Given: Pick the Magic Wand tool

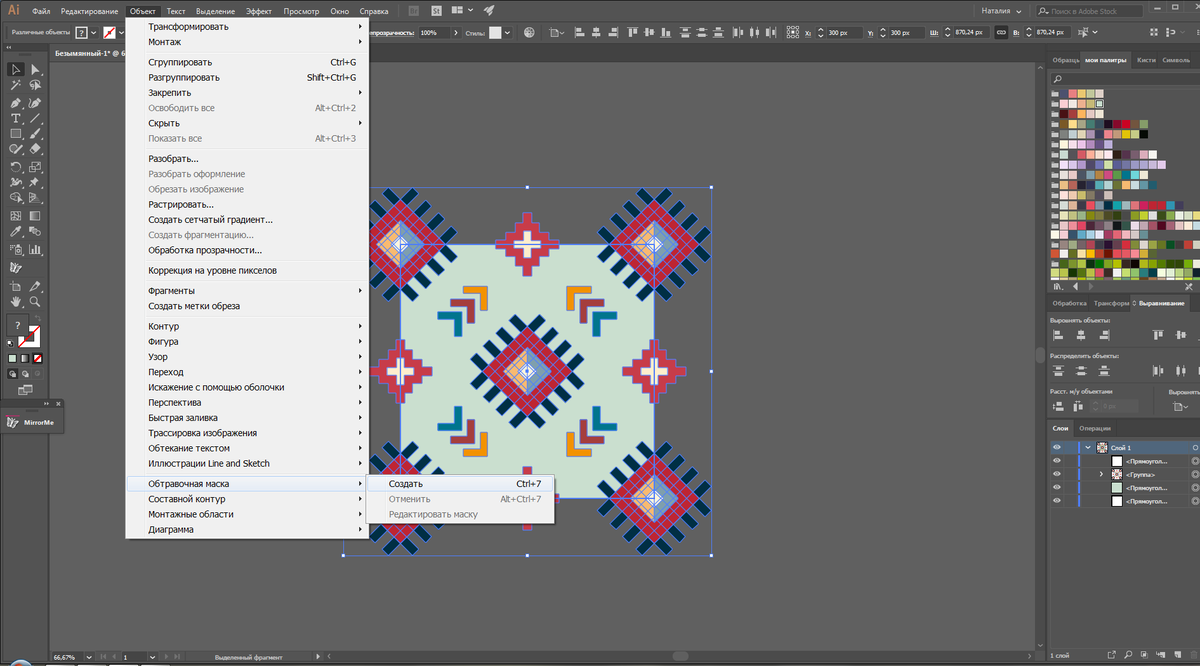Looking at the screenshot, I should [x=16, y=85].
